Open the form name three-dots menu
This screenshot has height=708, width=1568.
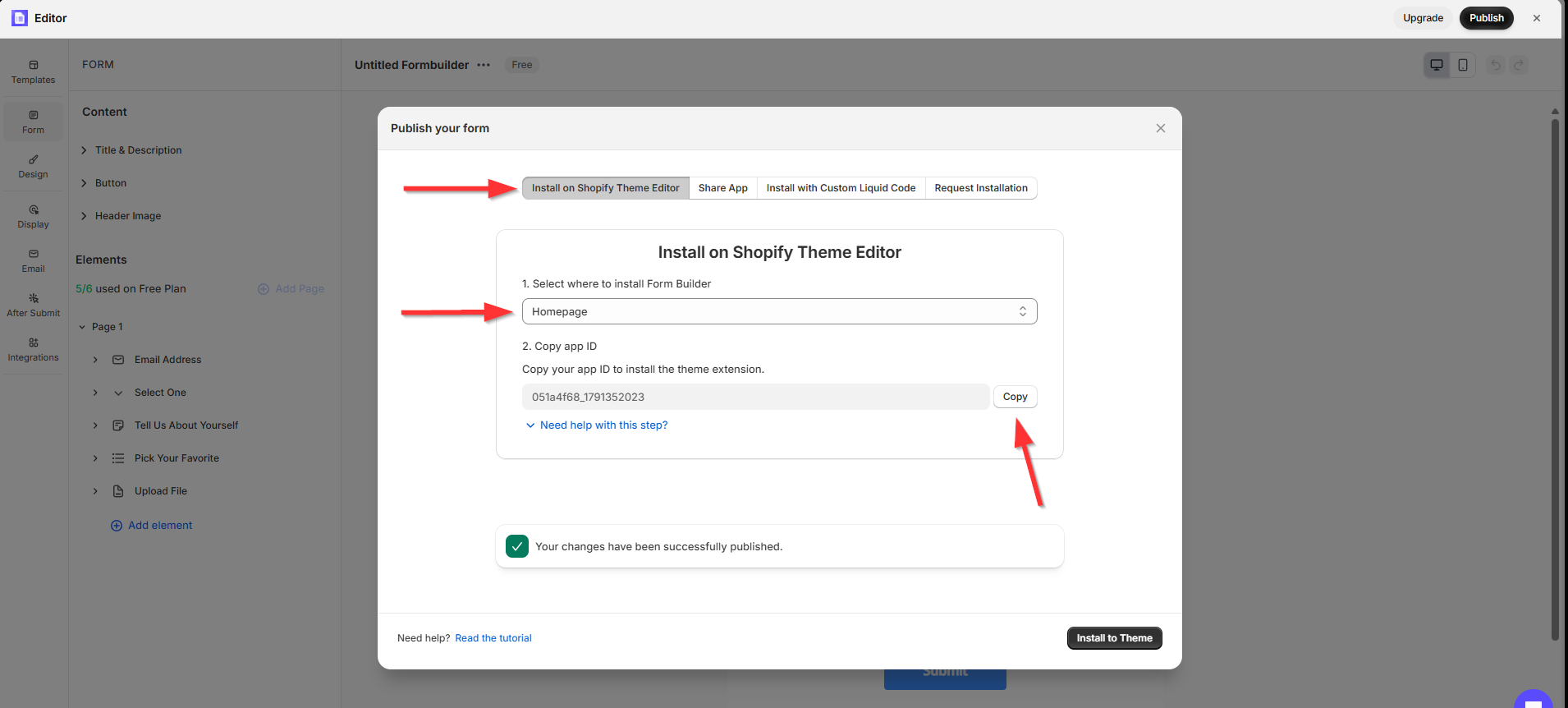click(x=484, y=65)
